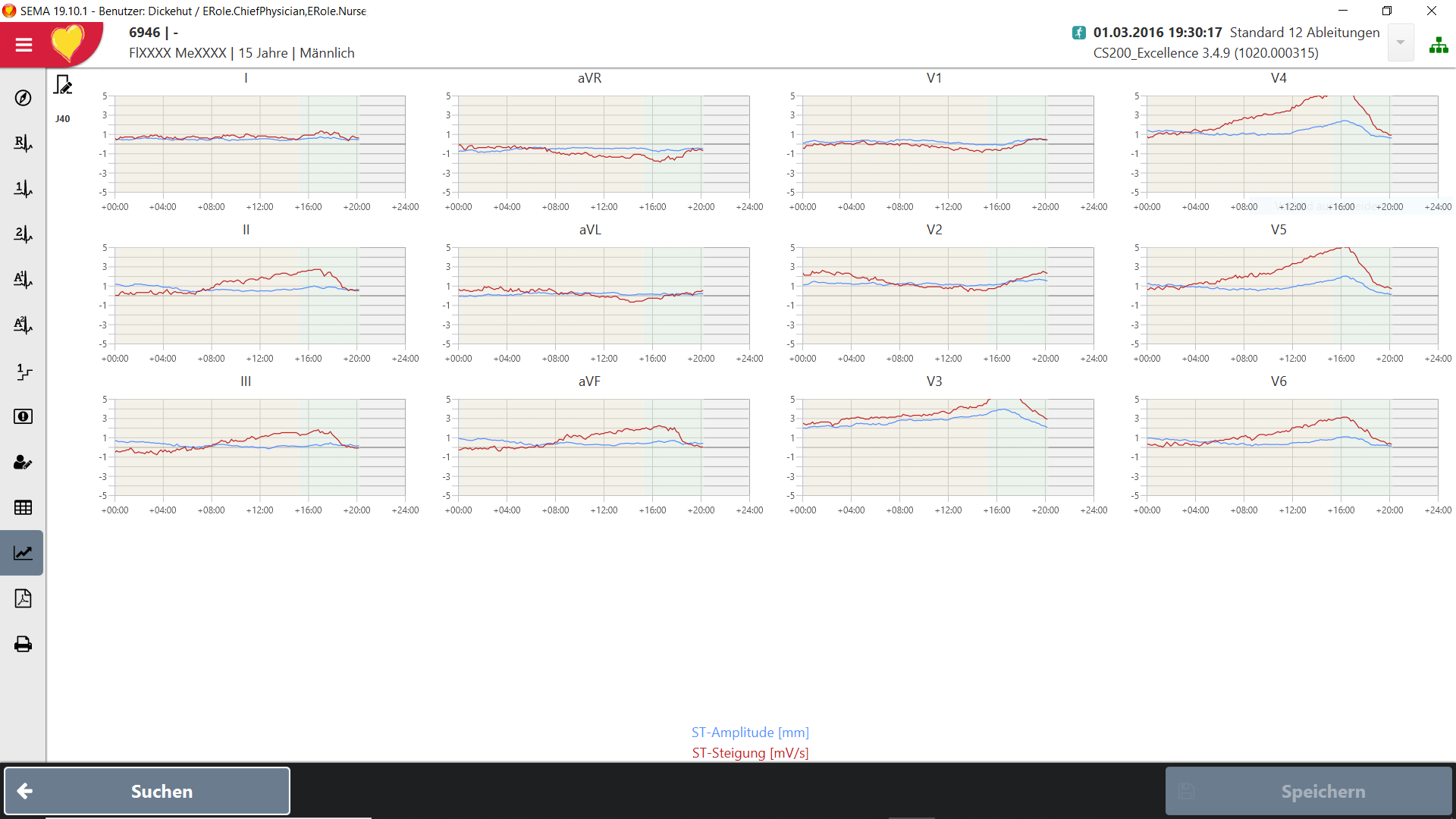The width and height of the screenshot is (1456, 819).
Task: Click the Speichern save button
Action: pyautogui.click(x=1309, y=791)
